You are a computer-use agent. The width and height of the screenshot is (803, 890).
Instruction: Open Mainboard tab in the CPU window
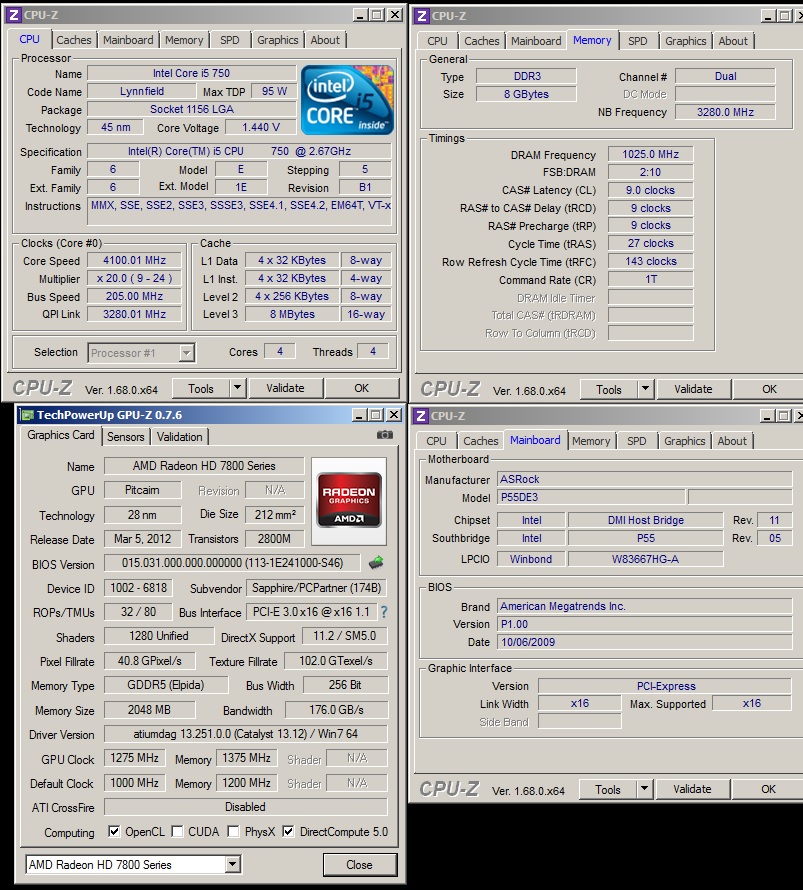click(x=128, y=40)
